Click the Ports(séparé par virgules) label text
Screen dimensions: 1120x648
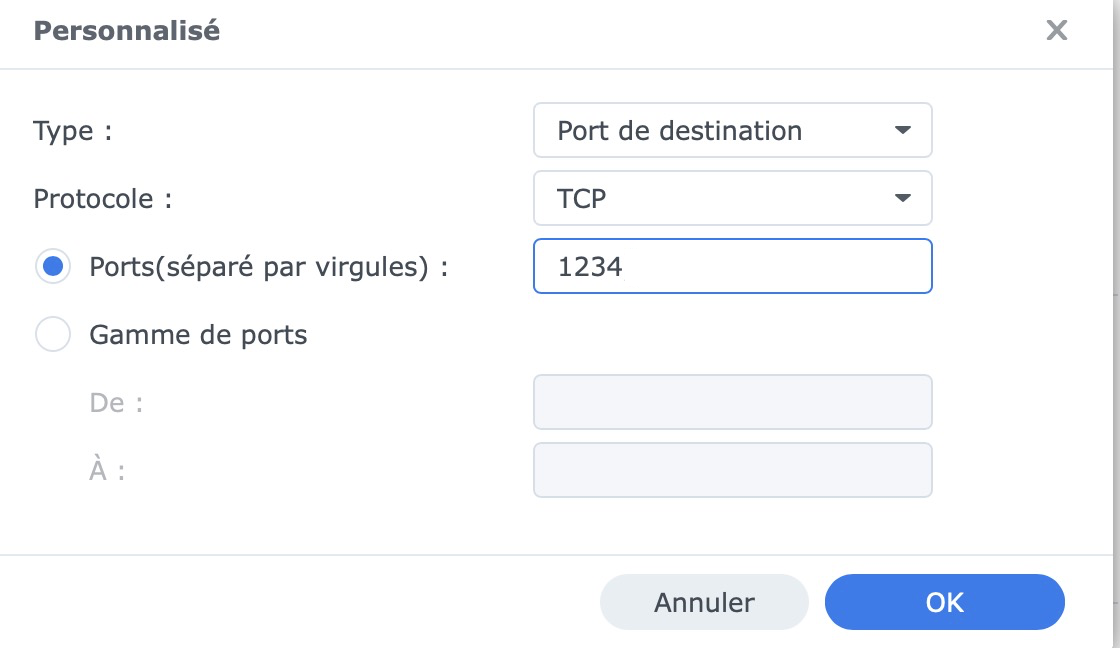(x=268, y=267)
